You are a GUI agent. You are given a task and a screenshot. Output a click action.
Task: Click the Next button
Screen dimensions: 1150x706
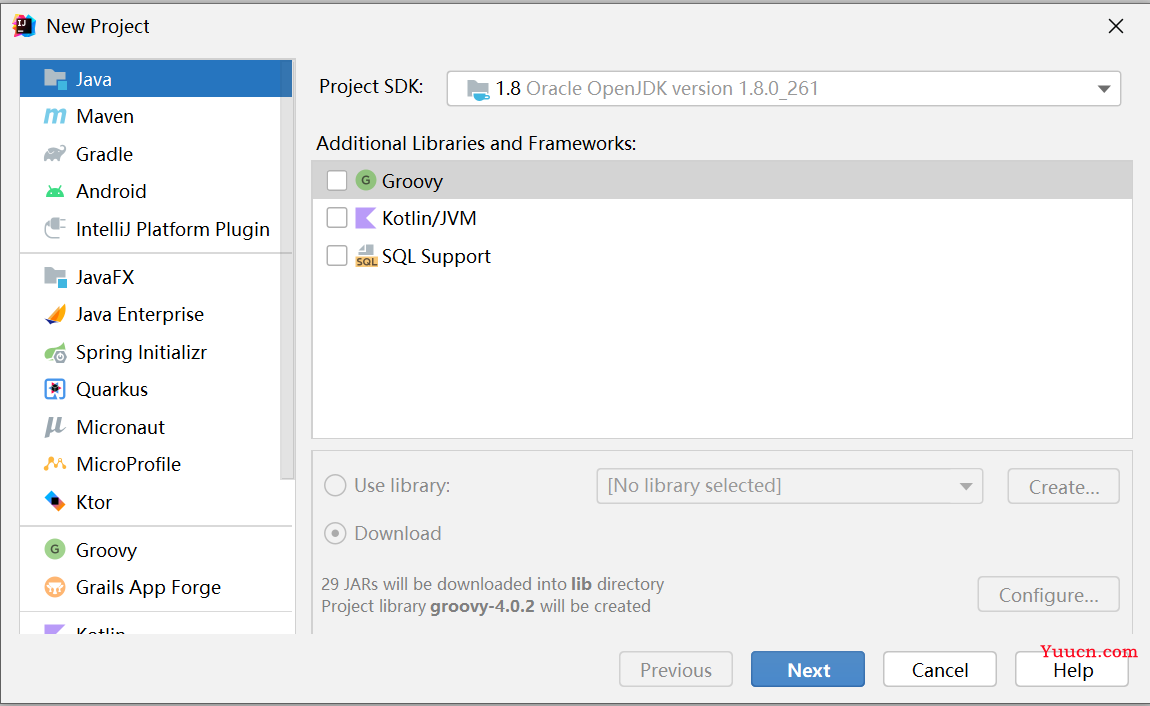(x=807, y=669)
